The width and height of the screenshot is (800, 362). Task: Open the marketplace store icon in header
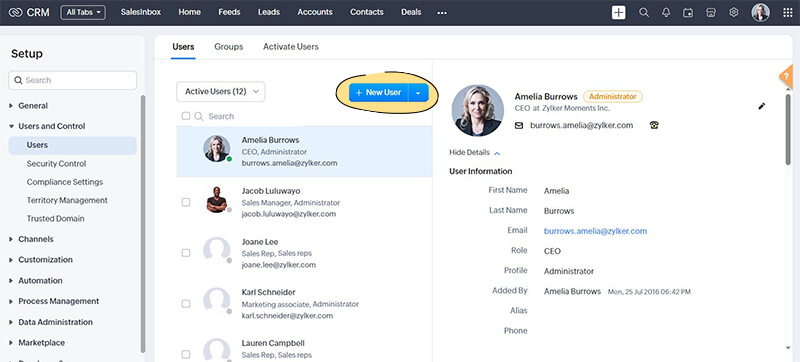[711, 13]
